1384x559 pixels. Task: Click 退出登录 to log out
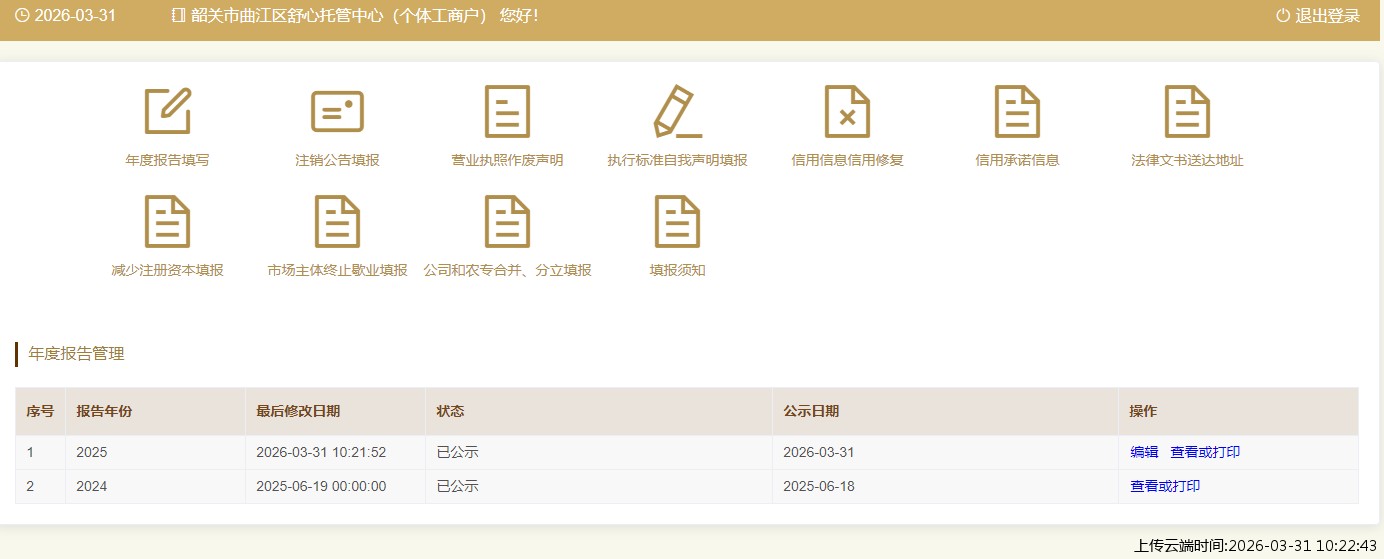[x=1318, y=16]
